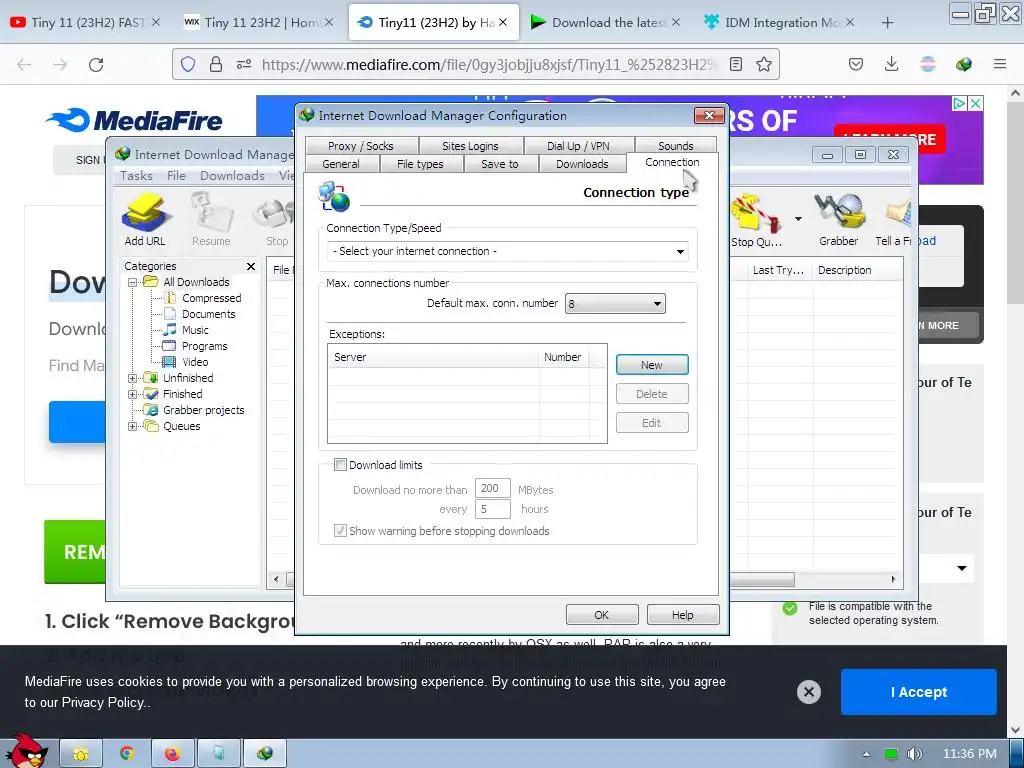Click I Accept cookies button

point(918,692)
